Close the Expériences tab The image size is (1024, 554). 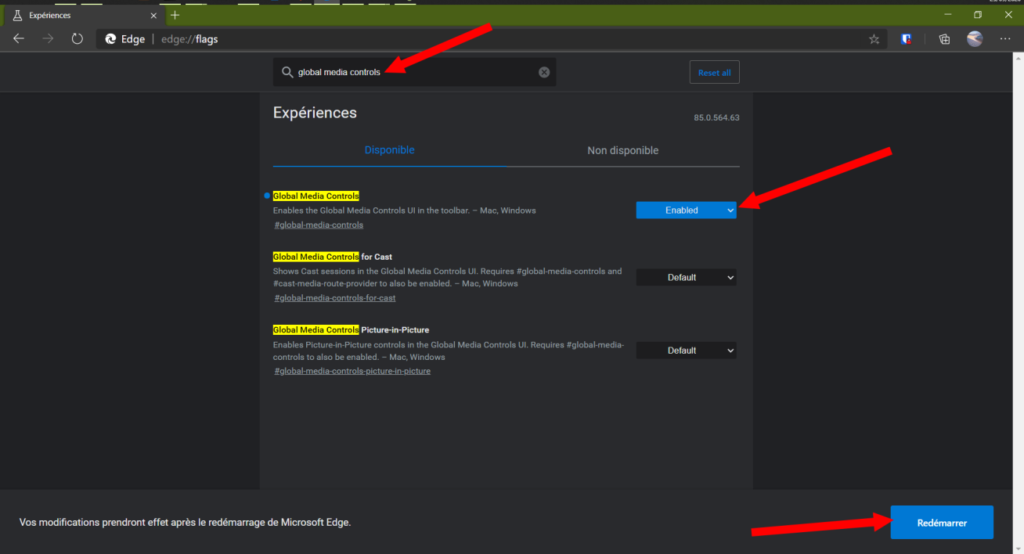coord(153,16)
